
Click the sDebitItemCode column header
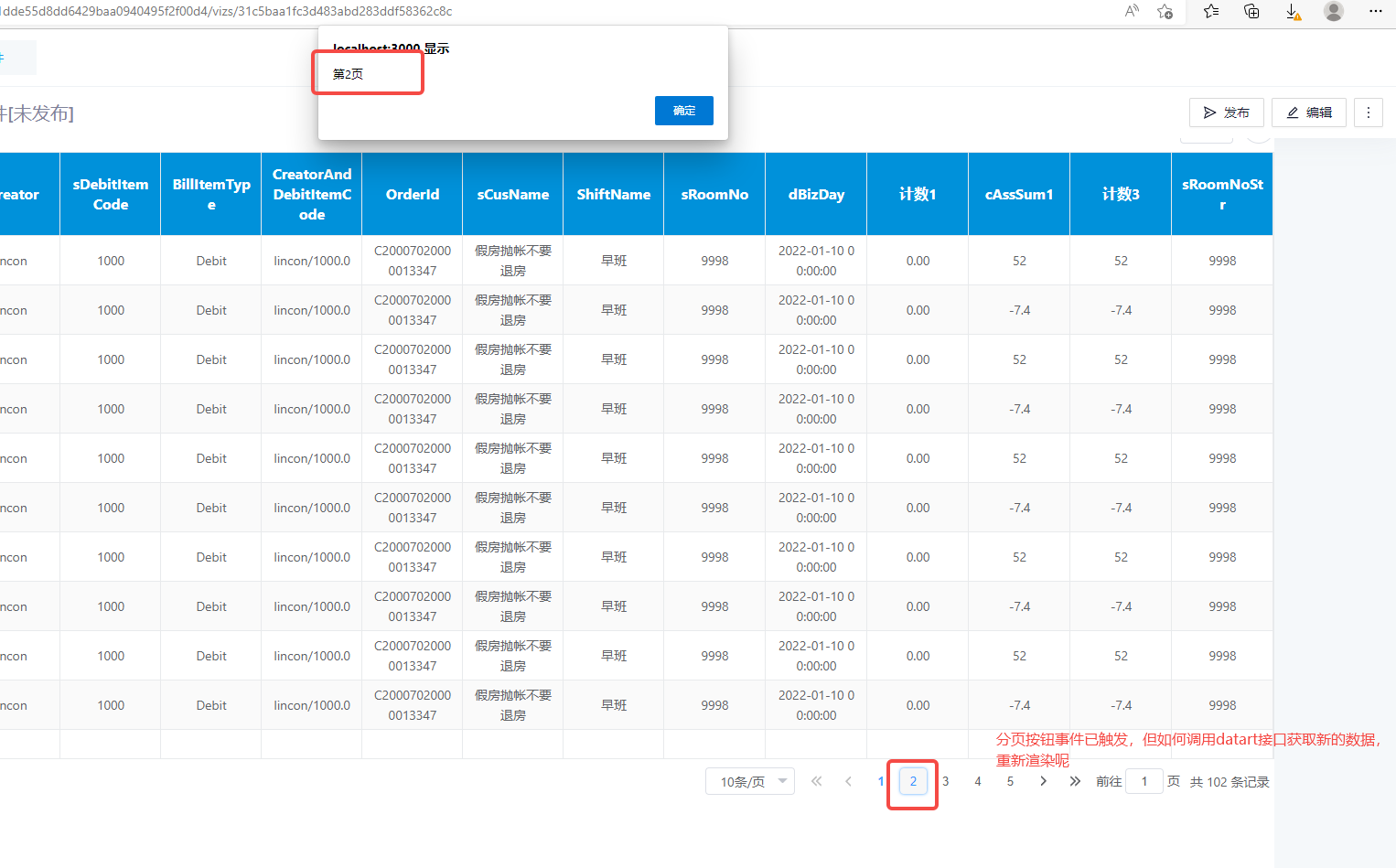(x=111, y=194)
